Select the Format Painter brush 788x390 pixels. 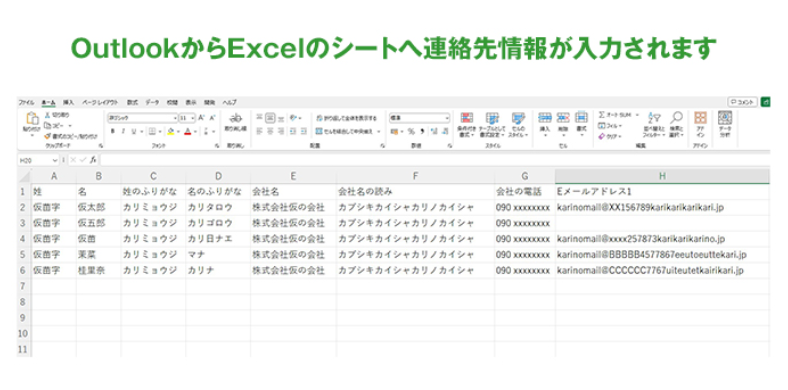(x=47, y=136)
